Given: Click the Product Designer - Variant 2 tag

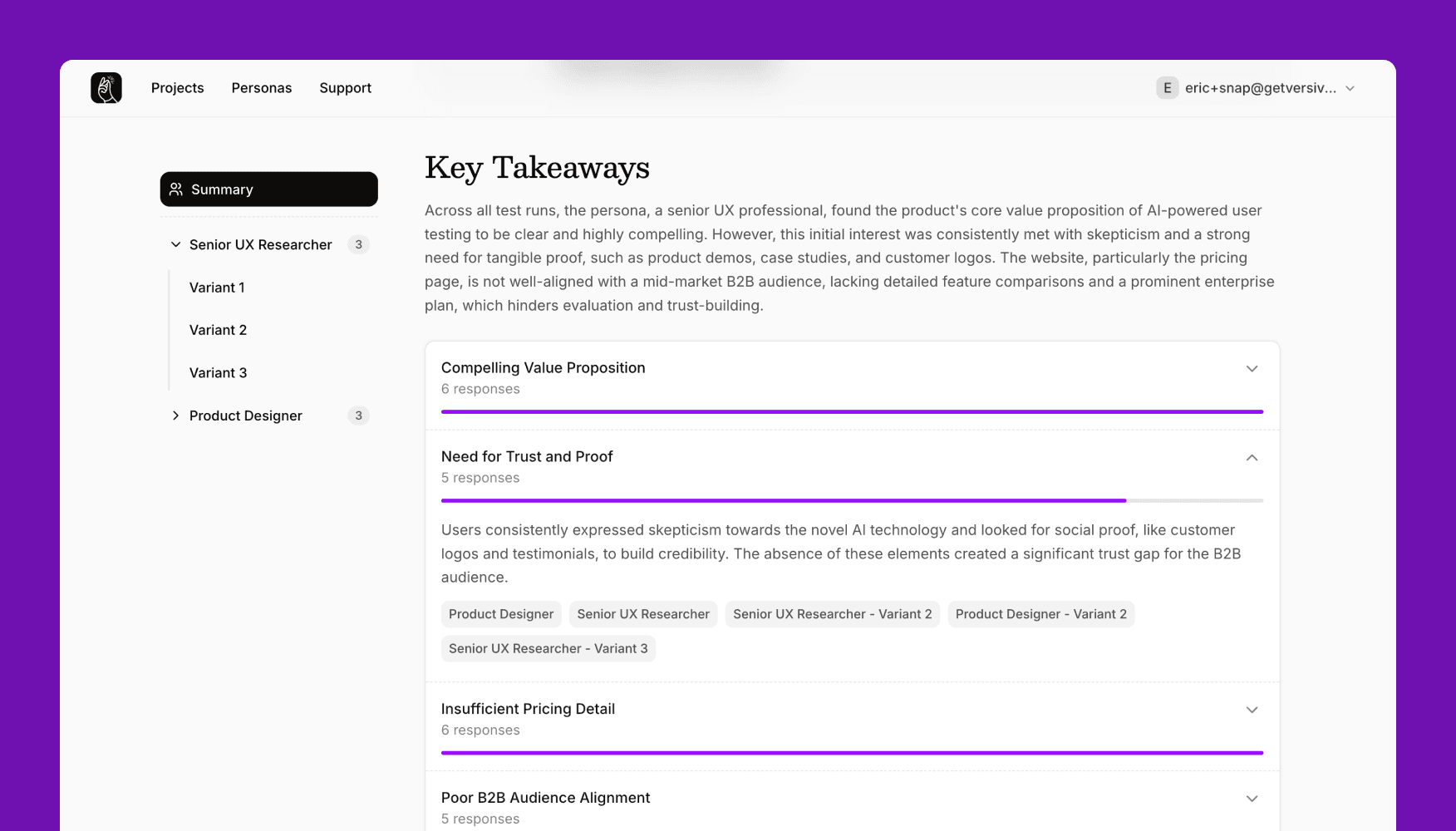Looking at the screenshot, I should pyautogui.click(x=1040, y=614).
